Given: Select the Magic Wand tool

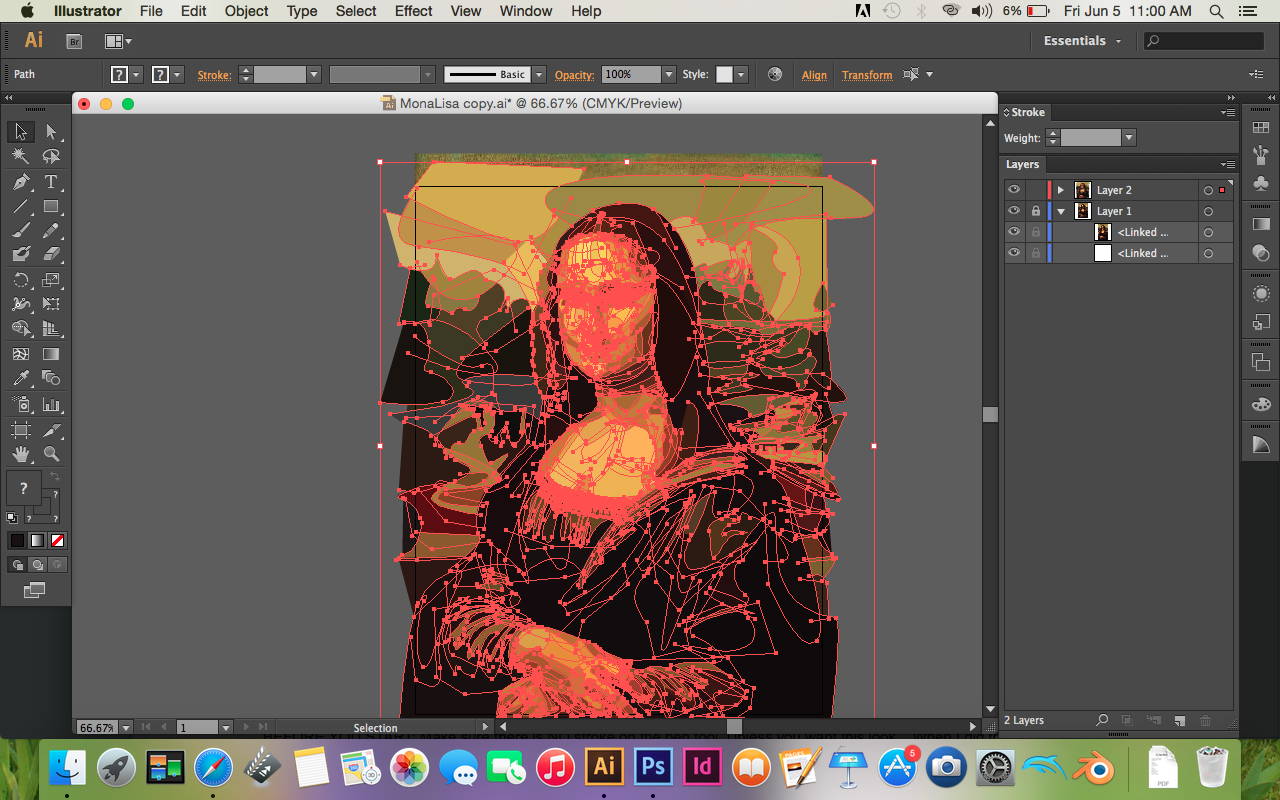Looking at the screenshot, I should tap(20, 157).
